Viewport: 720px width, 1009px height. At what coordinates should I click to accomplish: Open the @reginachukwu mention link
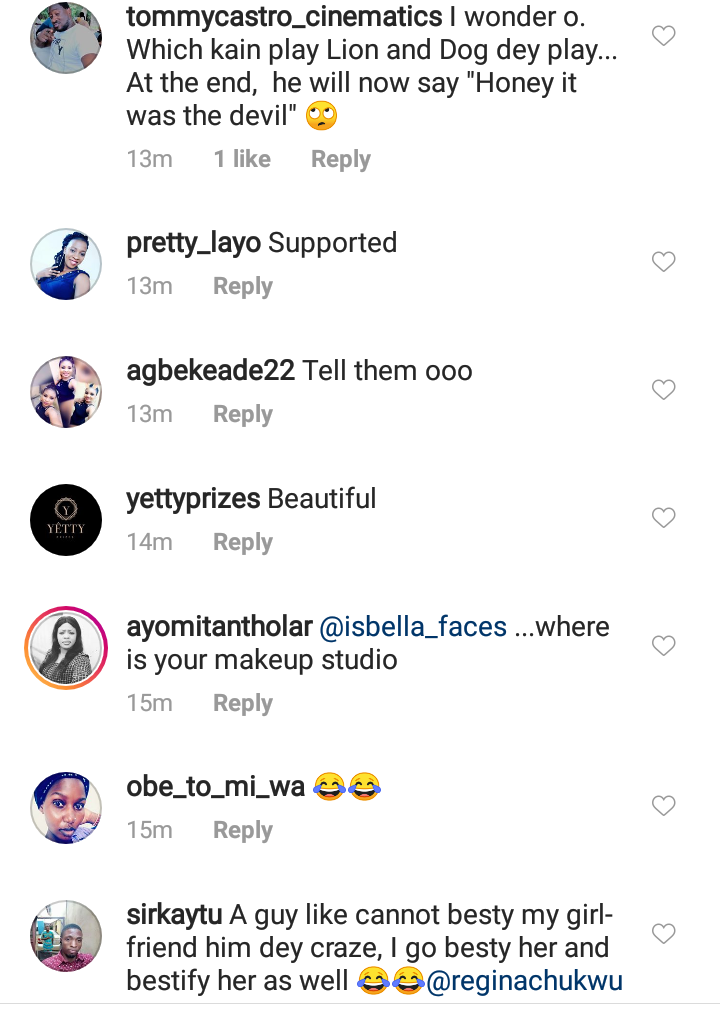pyautogui.click(x=524, y=981)
